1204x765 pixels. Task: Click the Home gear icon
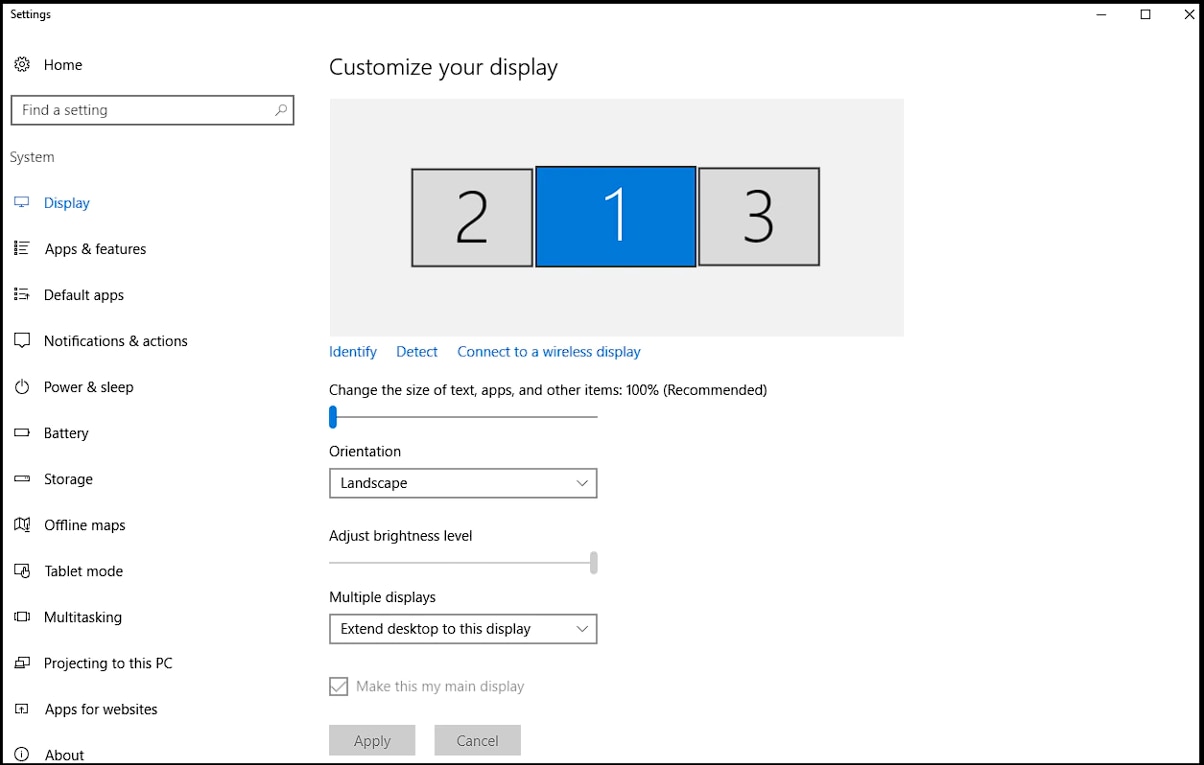[22, 64]
